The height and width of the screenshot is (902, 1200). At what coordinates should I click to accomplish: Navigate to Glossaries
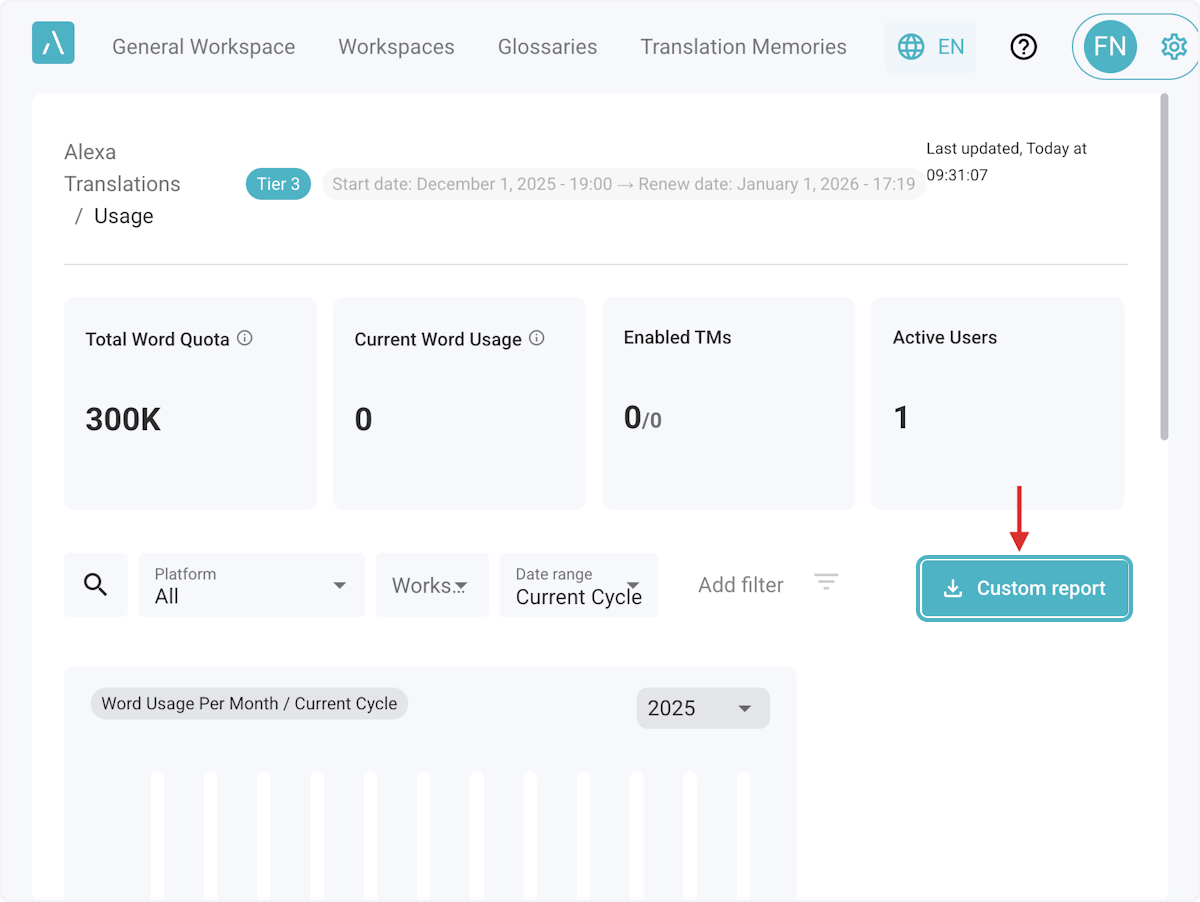coord(547,47)
